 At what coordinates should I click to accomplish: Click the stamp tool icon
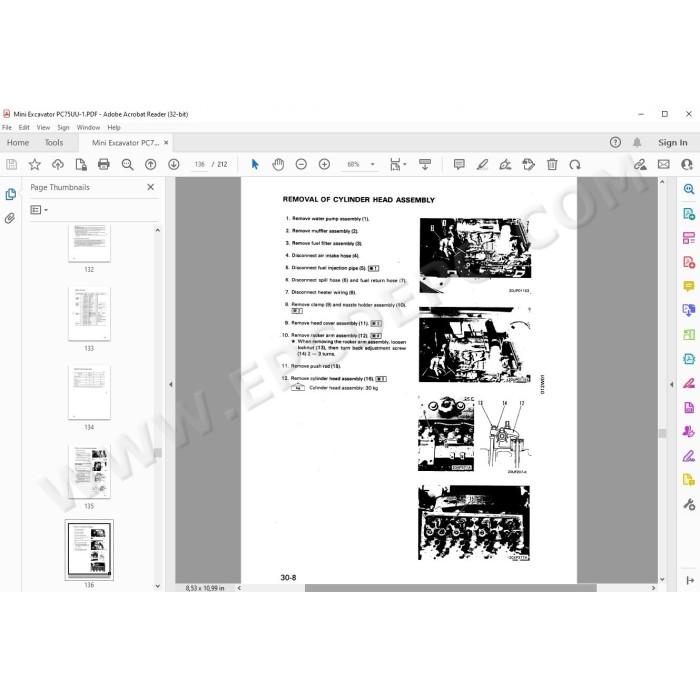coord(529,164)
